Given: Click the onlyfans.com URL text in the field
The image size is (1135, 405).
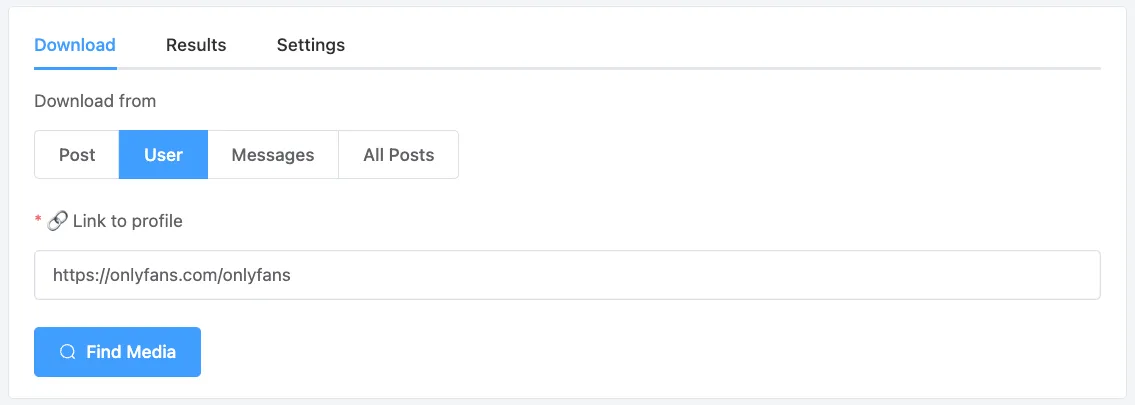Looking at the screenshot, I should point(171,275).
